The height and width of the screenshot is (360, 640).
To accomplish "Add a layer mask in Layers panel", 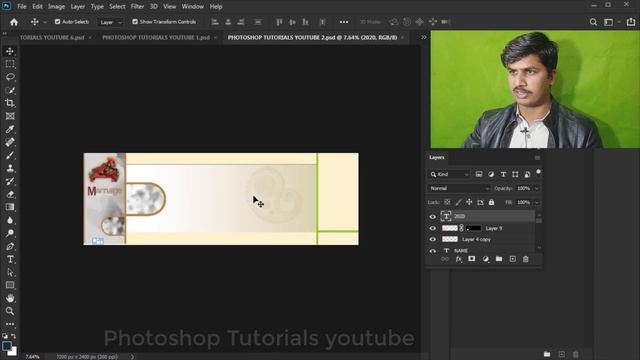I will click(472, 259).
